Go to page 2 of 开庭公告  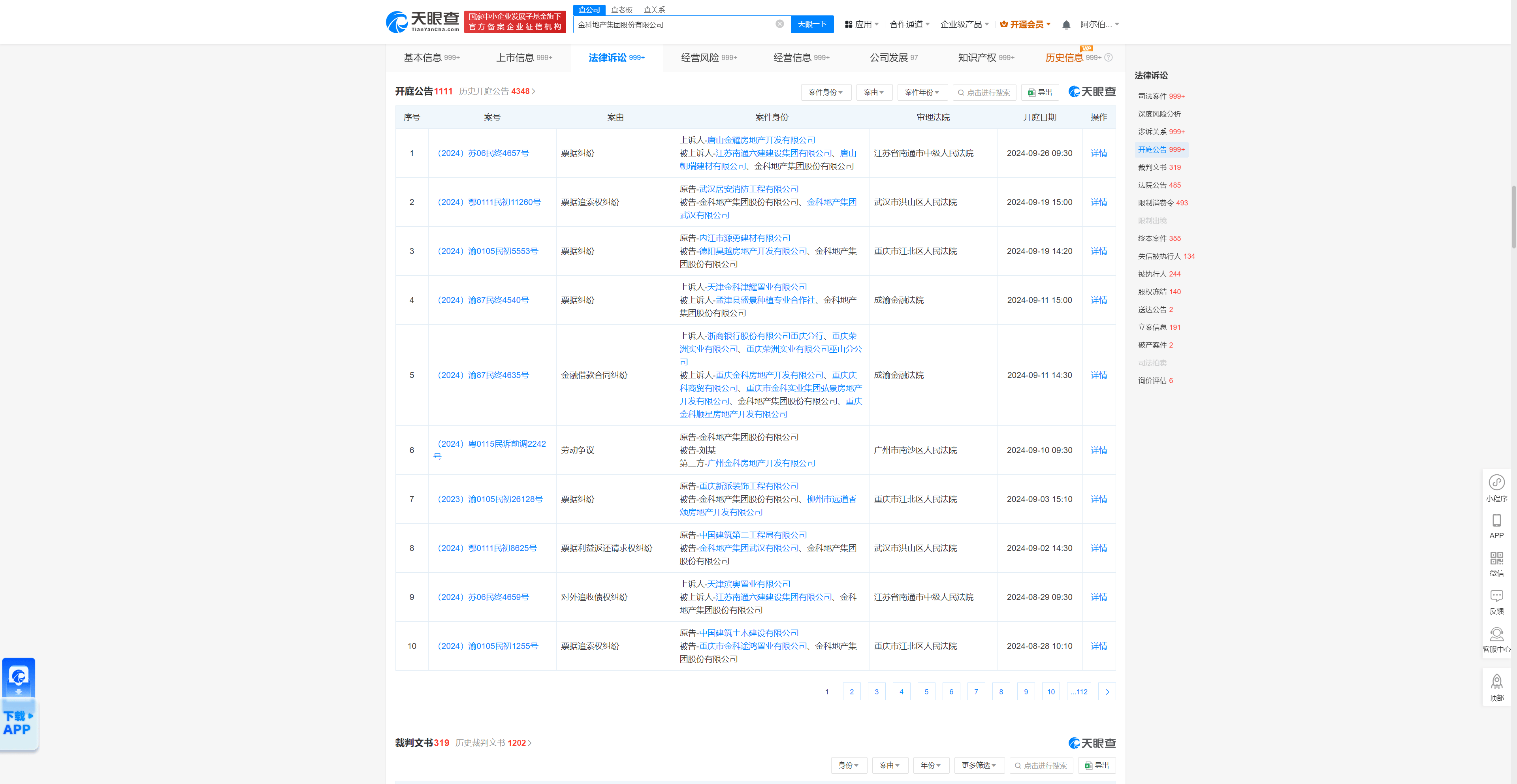tap(852, 692)
